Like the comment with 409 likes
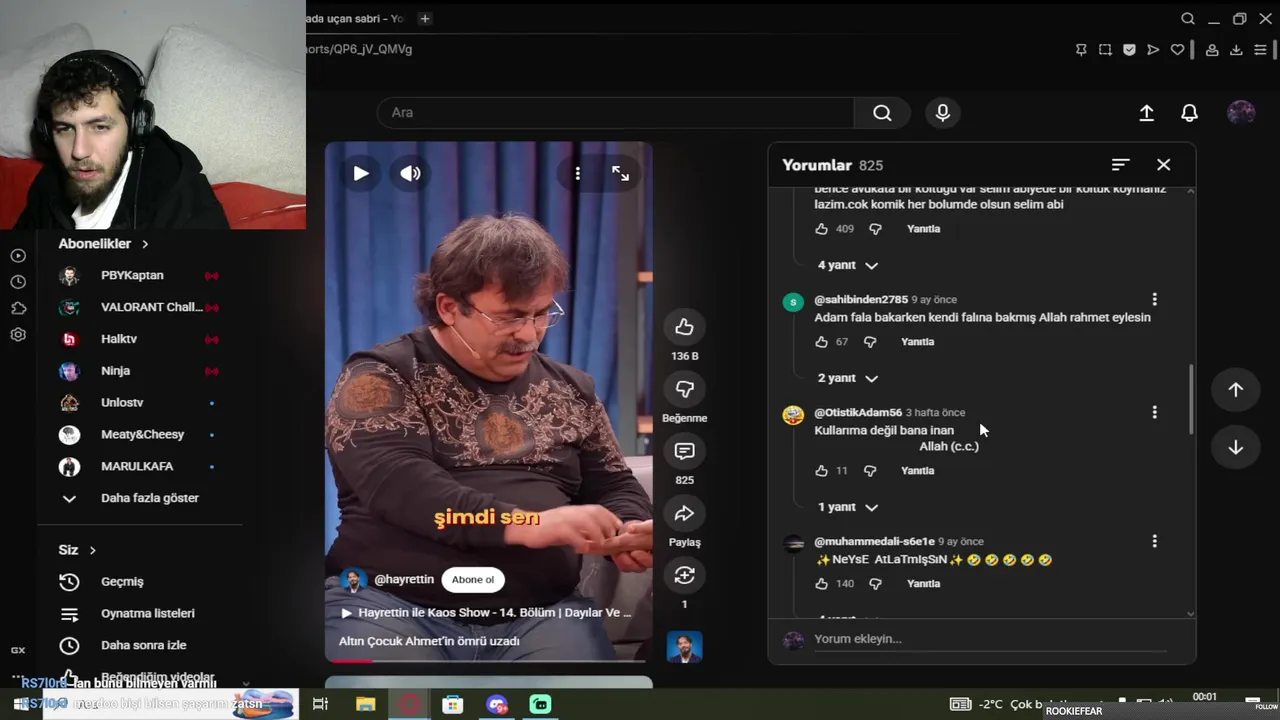The image size is (1280, 720). tap(822, 229)
